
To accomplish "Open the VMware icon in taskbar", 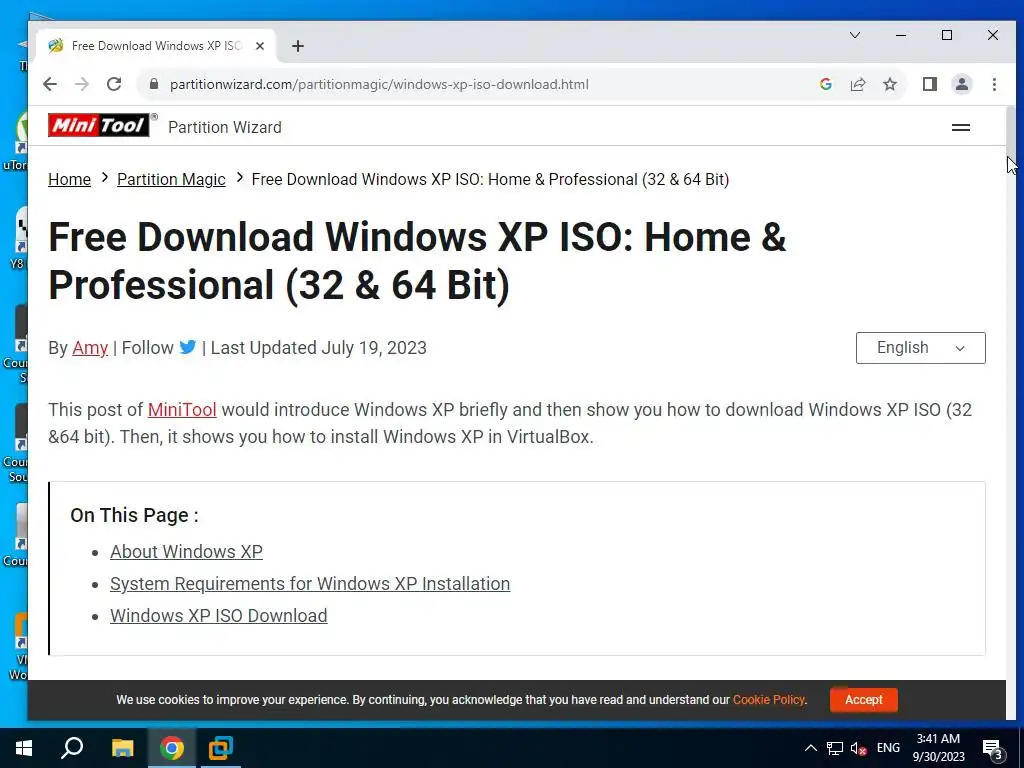I will click(x=221, y=748).
